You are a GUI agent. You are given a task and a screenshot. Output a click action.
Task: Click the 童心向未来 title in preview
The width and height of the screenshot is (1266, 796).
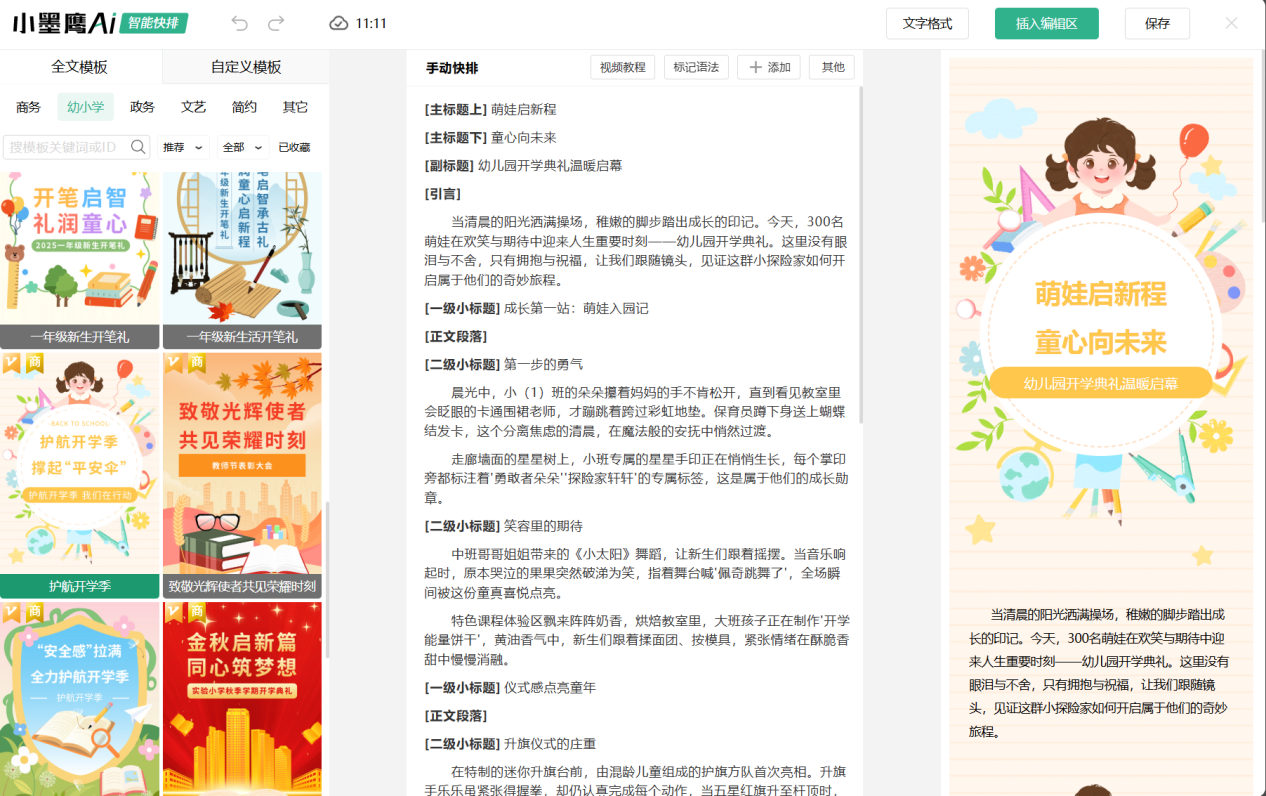point(1101,342)
